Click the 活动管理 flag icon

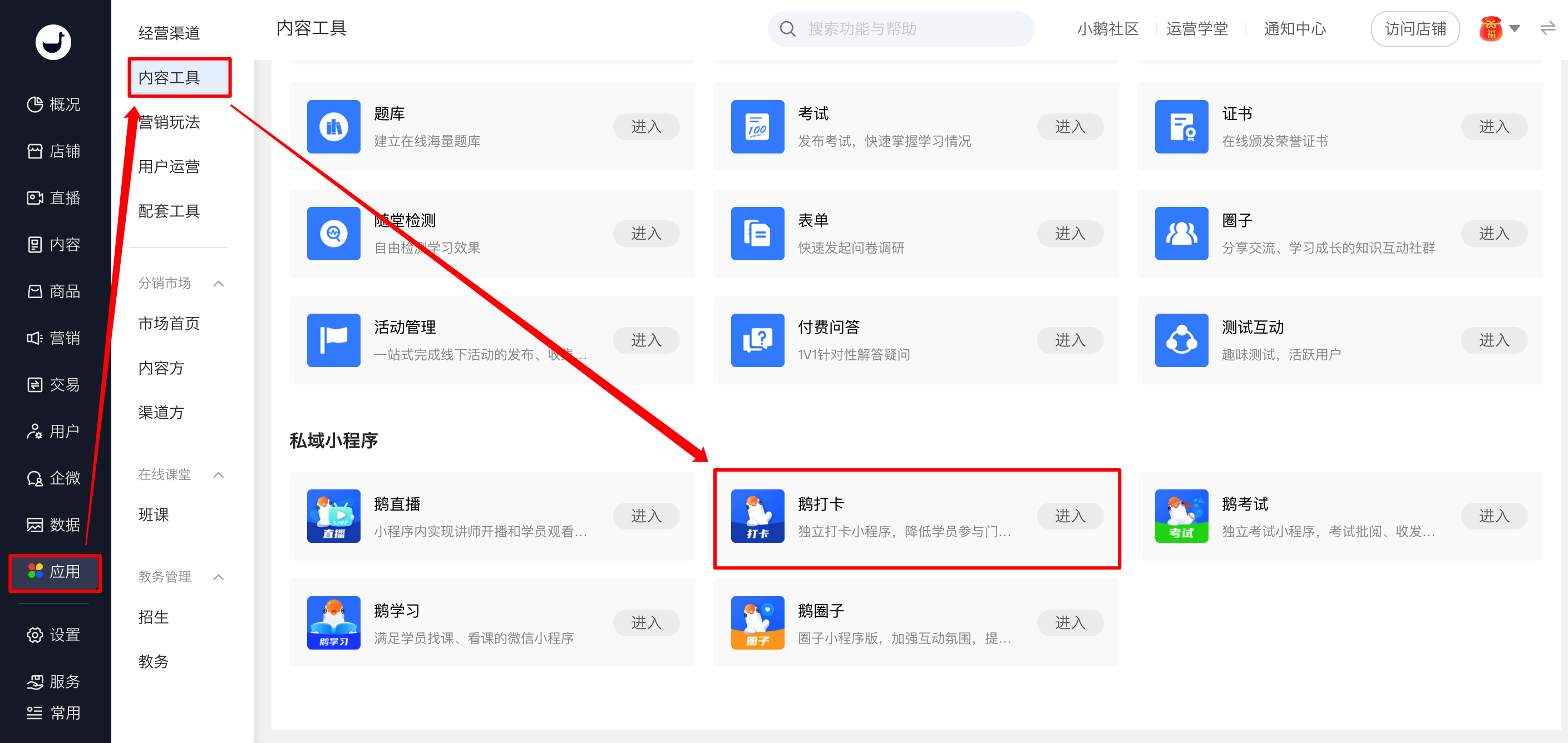333,340
